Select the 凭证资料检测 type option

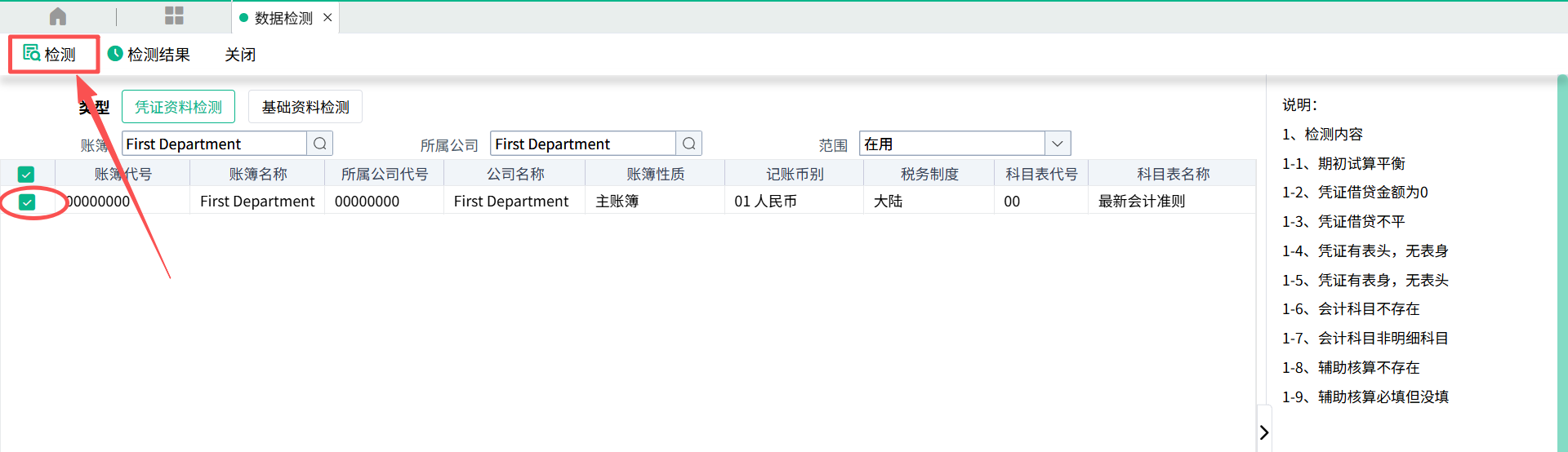[178, 107]
